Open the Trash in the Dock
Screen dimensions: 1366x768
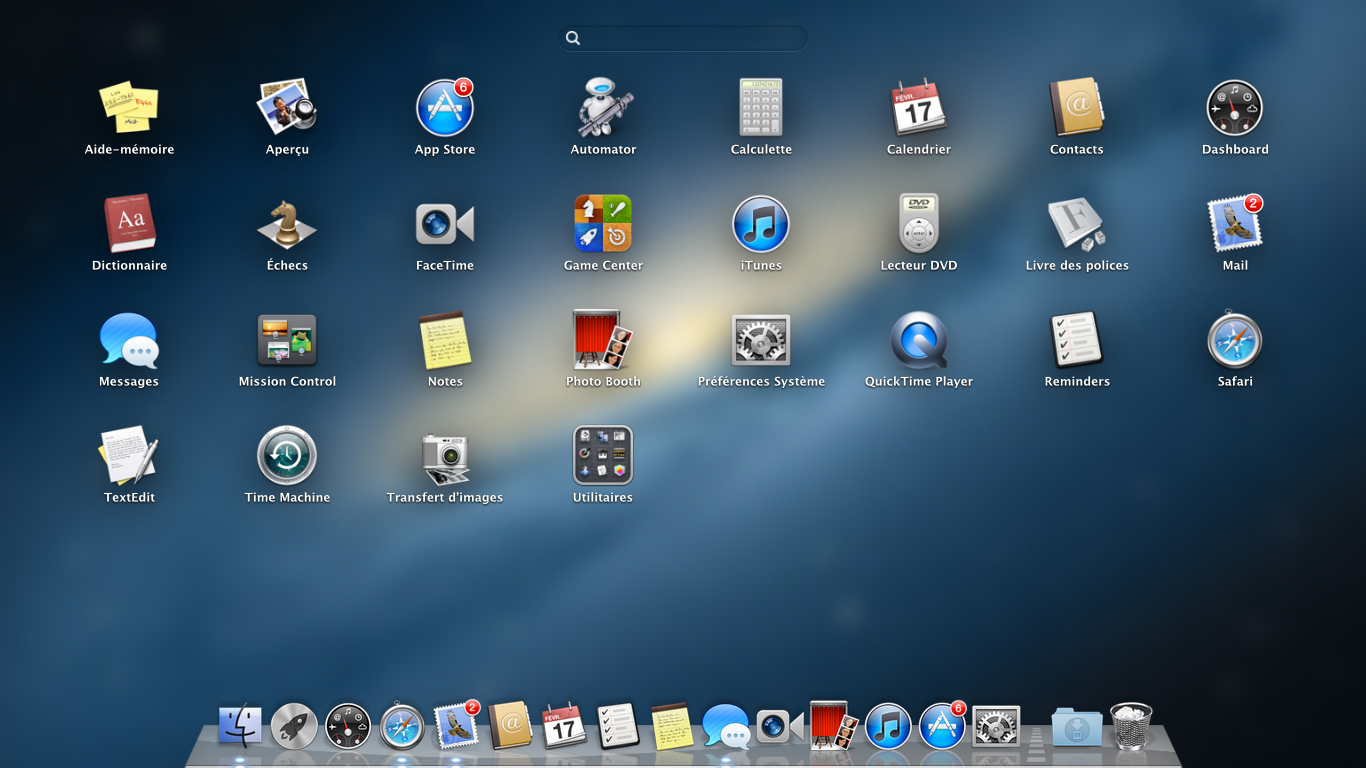[x=1131, y=727]
